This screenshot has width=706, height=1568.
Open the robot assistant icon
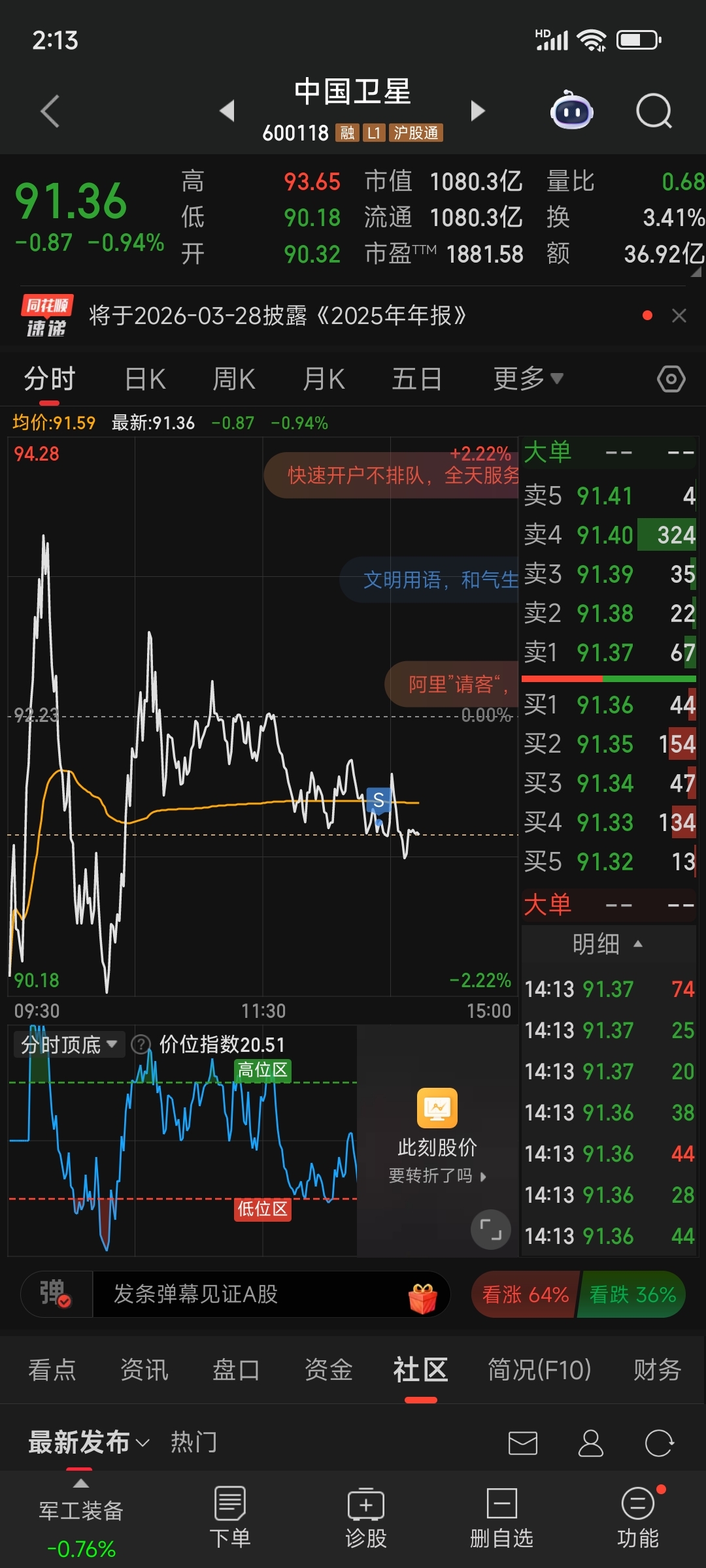(571, 110)
